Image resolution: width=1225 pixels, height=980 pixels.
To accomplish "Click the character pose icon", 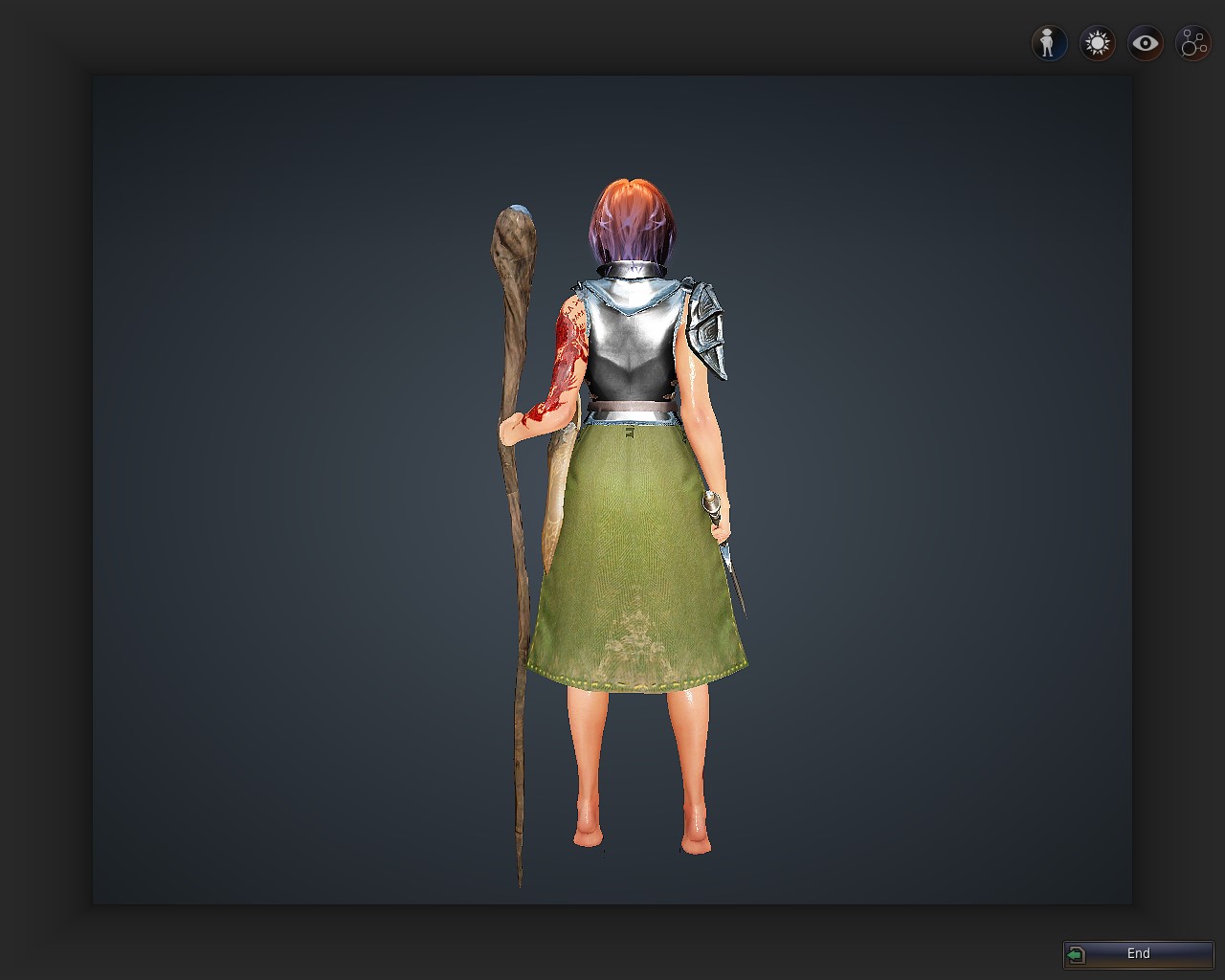I will coord(1049,43).
